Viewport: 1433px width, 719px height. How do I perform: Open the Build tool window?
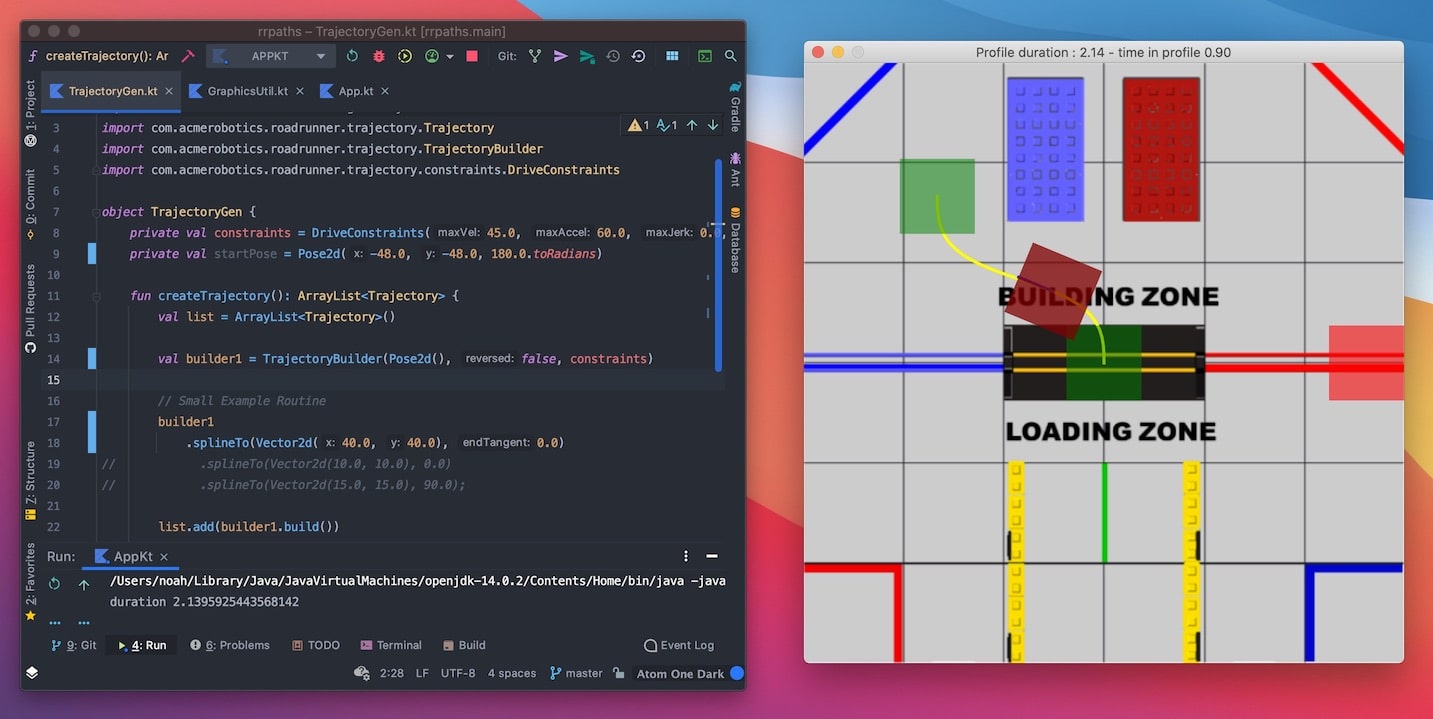[464, 645]
